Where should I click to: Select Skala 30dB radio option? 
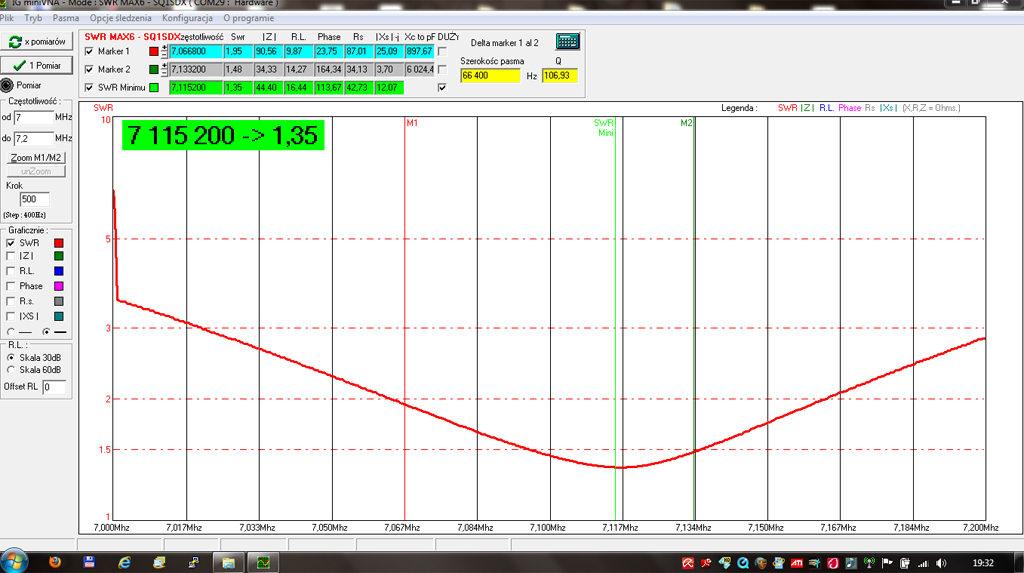[x=10, y=357]
